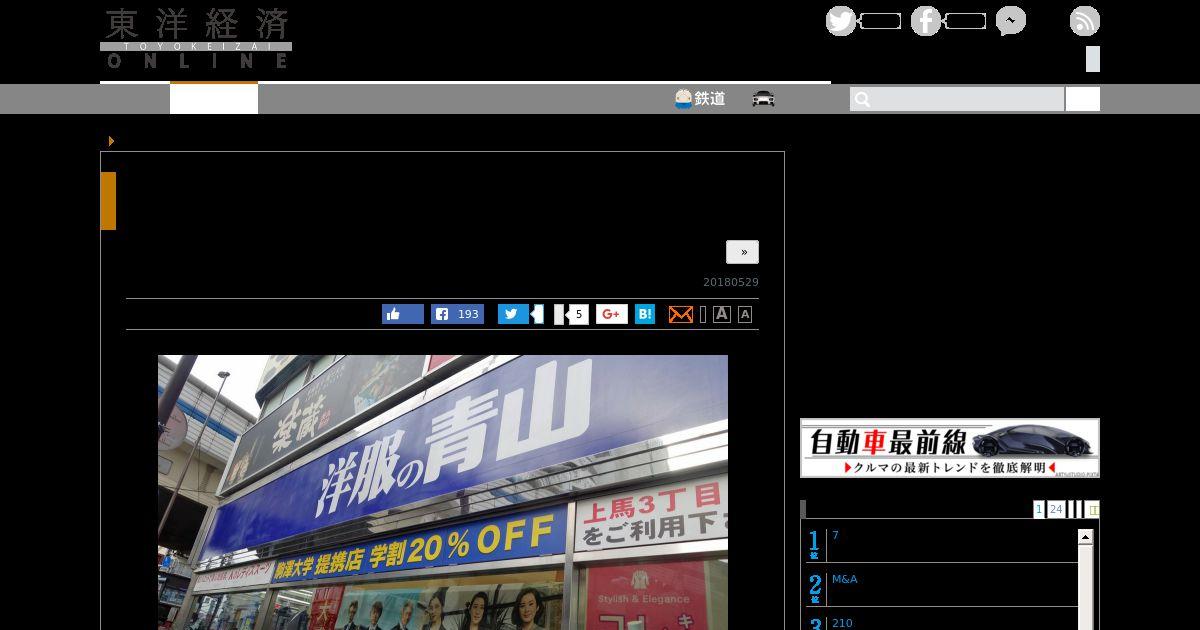
Task: Click the orange breadcrumb arrow marker
Action: pos(111,141)
